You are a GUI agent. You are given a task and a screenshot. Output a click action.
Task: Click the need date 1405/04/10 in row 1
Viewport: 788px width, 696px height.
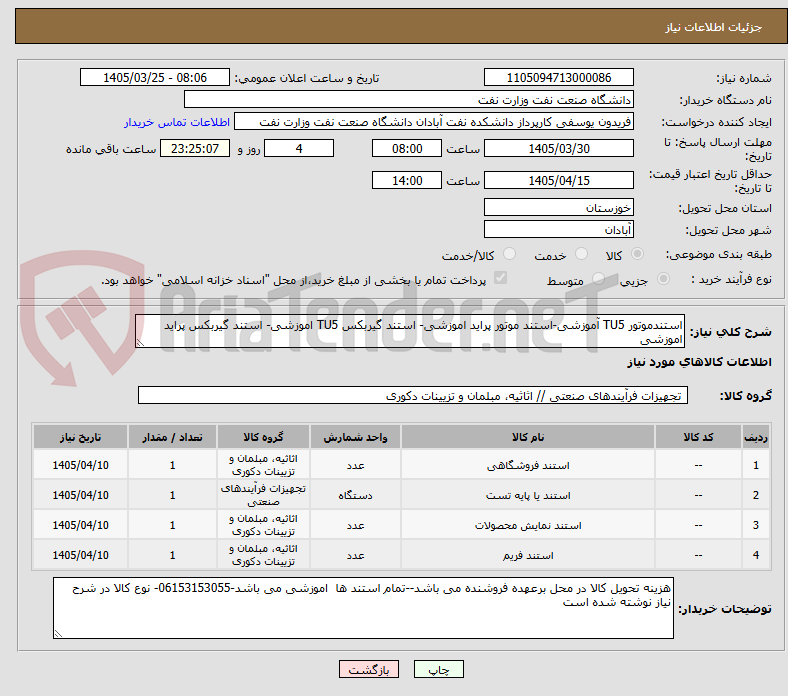[80, 465]
